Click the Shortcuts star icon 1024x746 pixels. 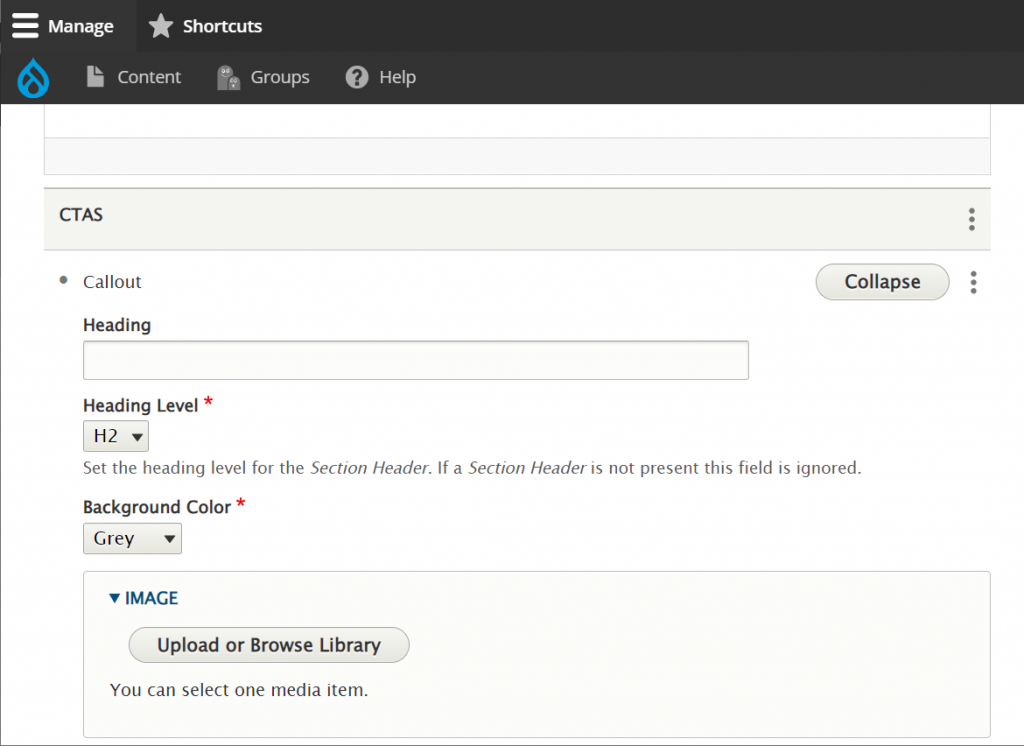coord(161,26)
